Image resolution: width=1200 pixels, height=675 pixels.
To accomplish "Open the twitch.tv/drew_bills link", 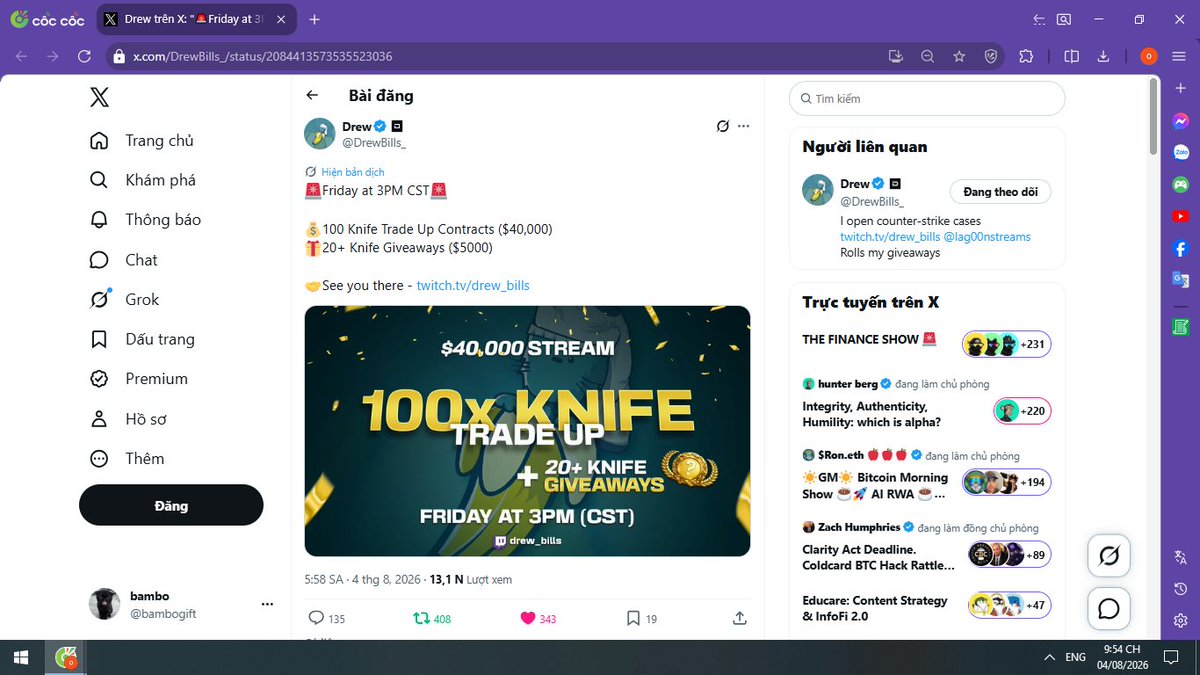I will (x=473, y=286).
